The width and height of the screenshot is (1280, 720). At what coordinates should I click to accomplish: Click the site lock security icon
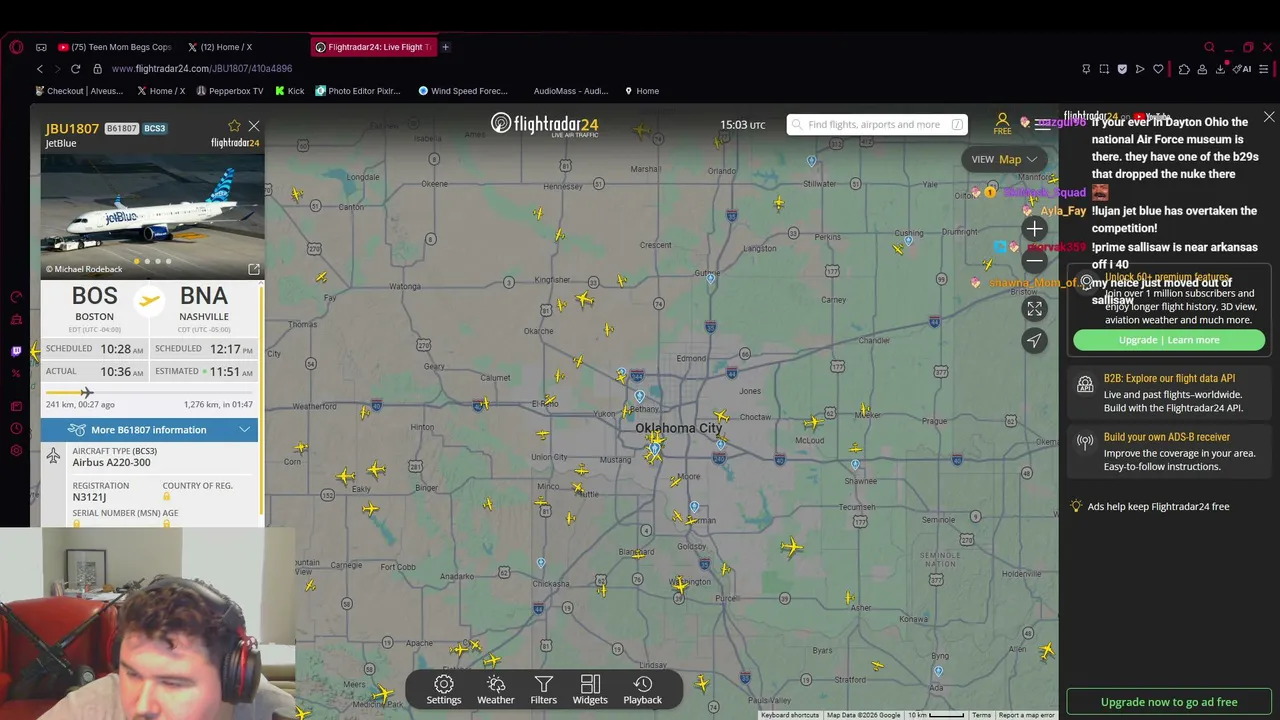pyautogui.click(x=97, y=69)
